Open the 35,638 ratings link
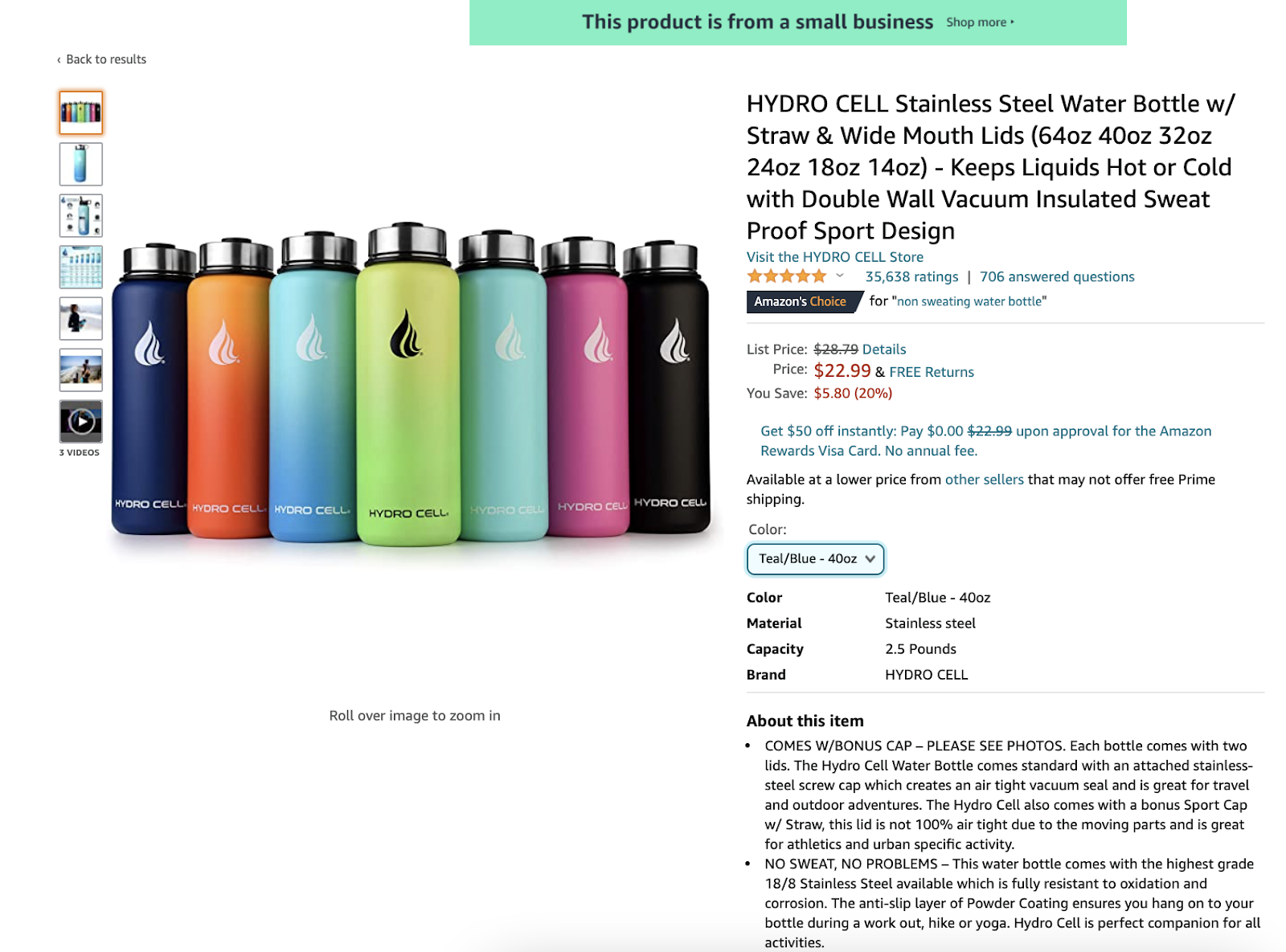 pos(911,276)
